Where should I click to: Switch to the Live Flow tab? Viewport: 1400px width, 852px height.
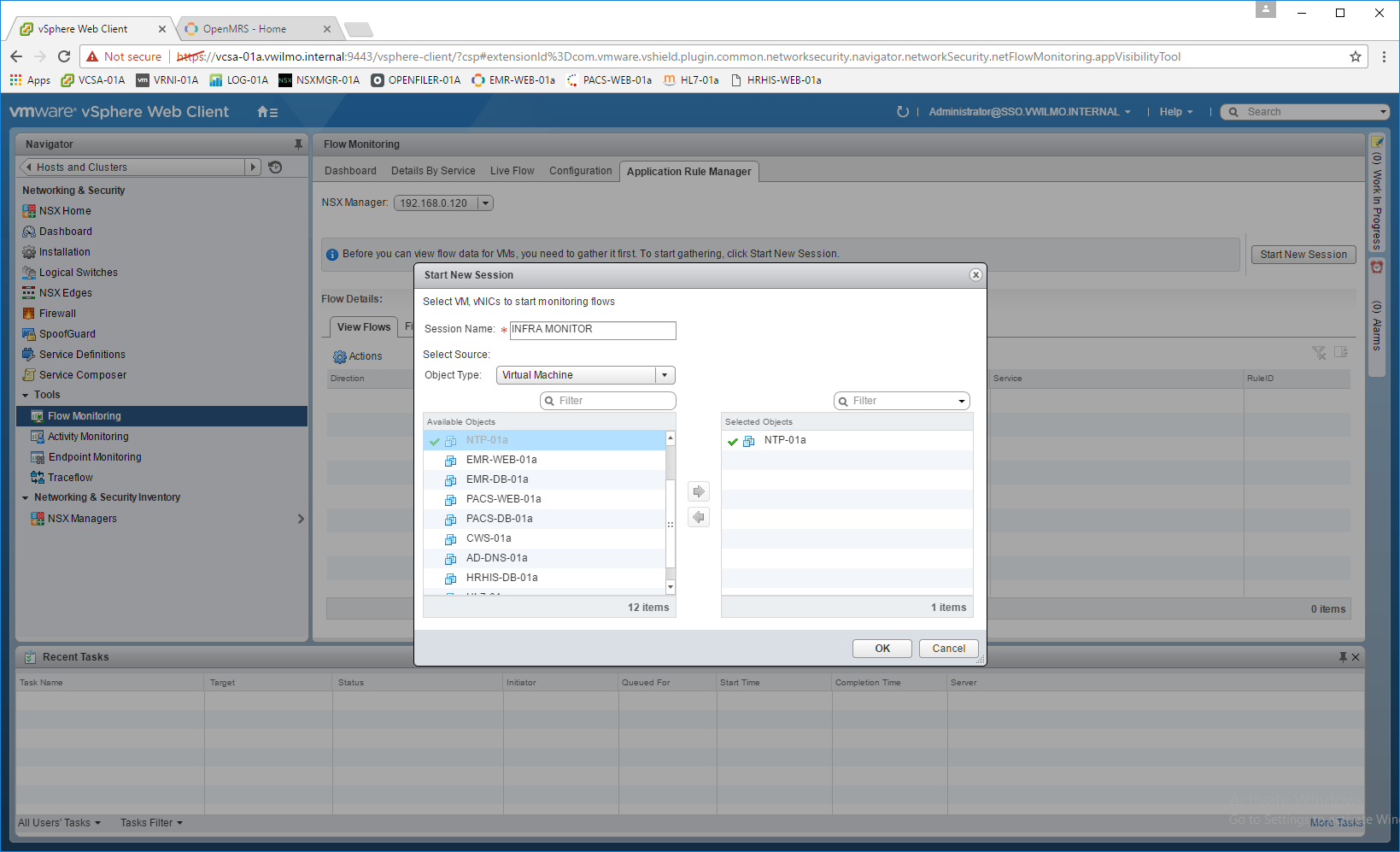513,171
